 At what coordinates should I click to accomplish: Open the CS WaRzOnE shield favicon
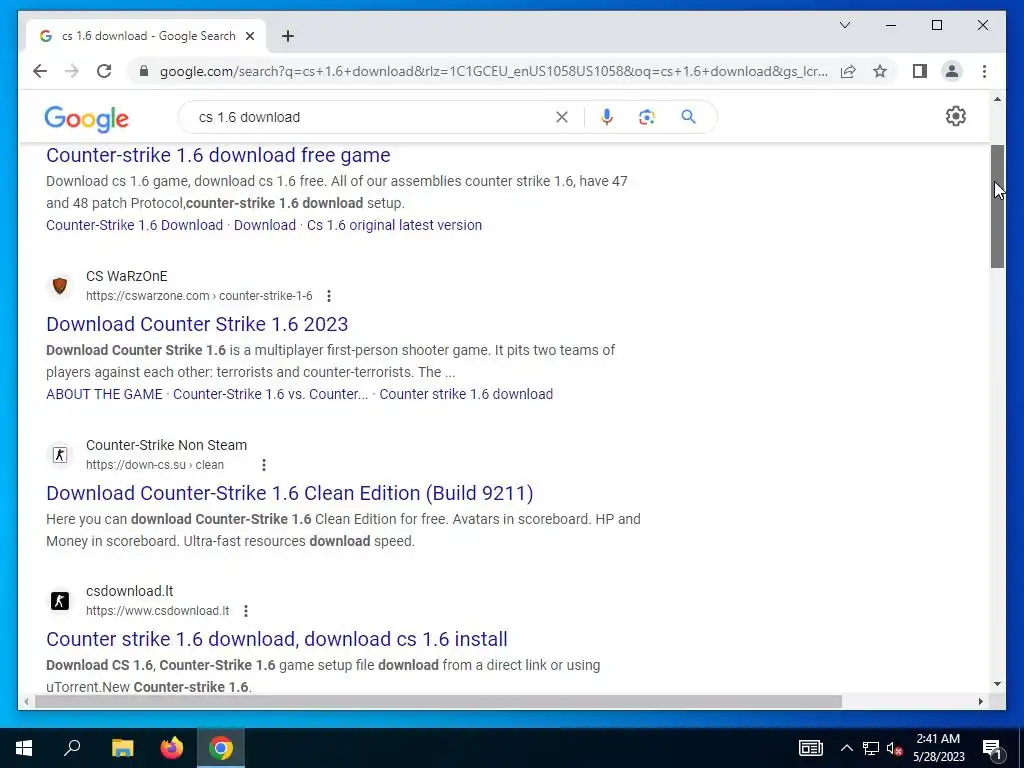(x=59, y=285)
